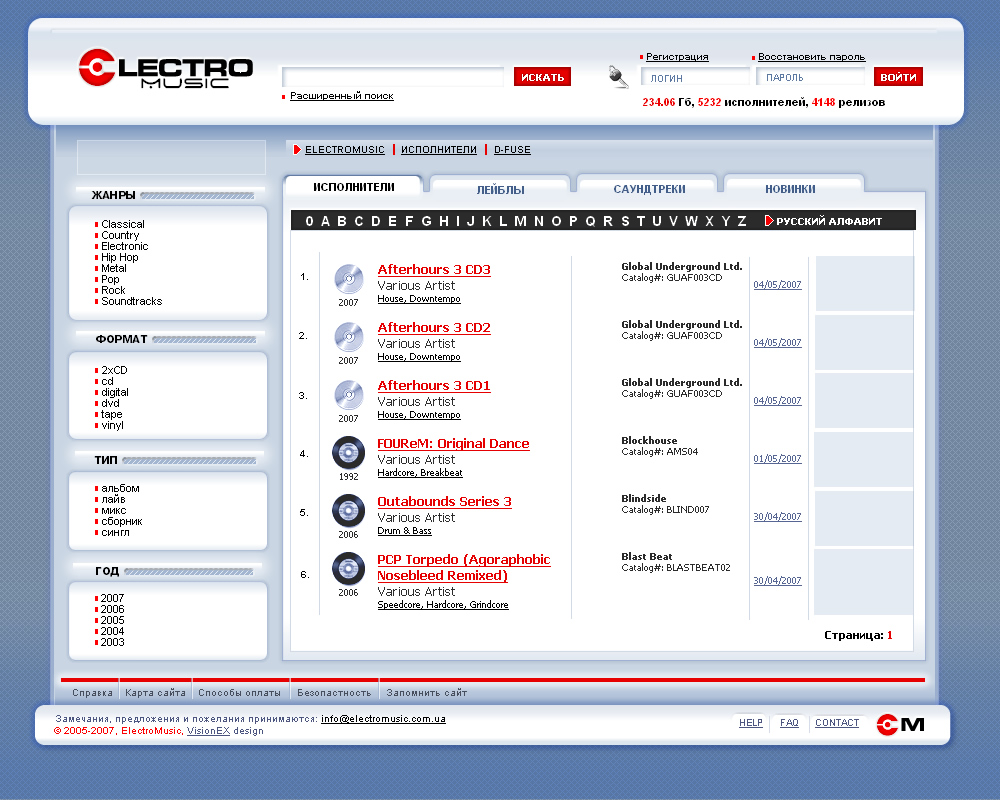Select the НОВИНКИ tab
This screenshot has height=800, width=1000.
790,189
